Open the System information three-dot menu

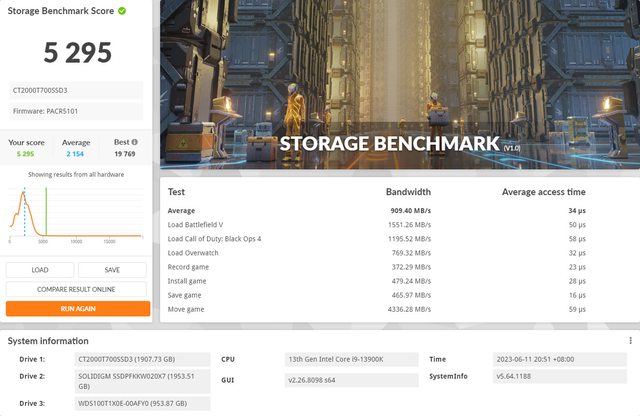coord(630,340)
